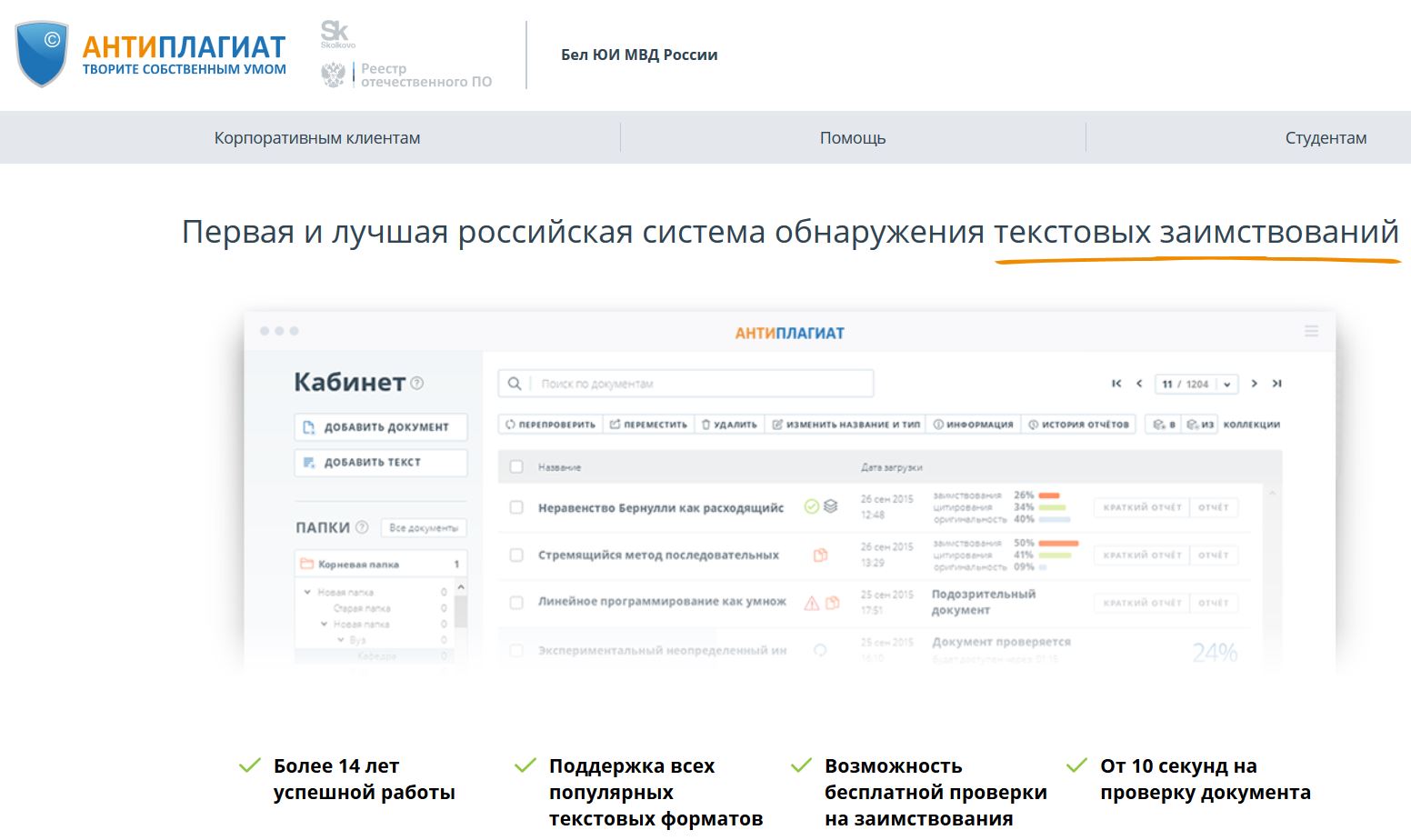This screenshot has height=840, width=1411.
Task: Click the Корневая папка folder icon
Action: click(x=307, y=564)
